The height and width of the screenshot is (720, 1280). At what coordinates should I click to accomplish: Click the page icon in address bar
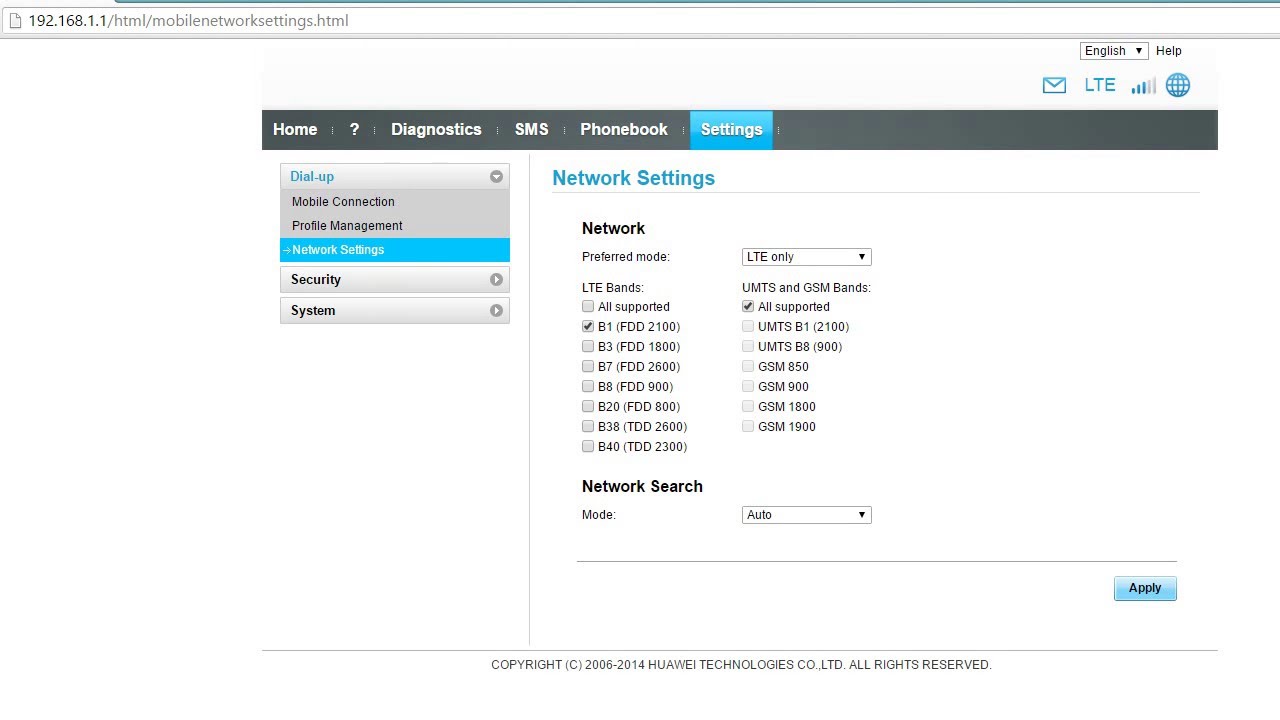coord(14,20)
